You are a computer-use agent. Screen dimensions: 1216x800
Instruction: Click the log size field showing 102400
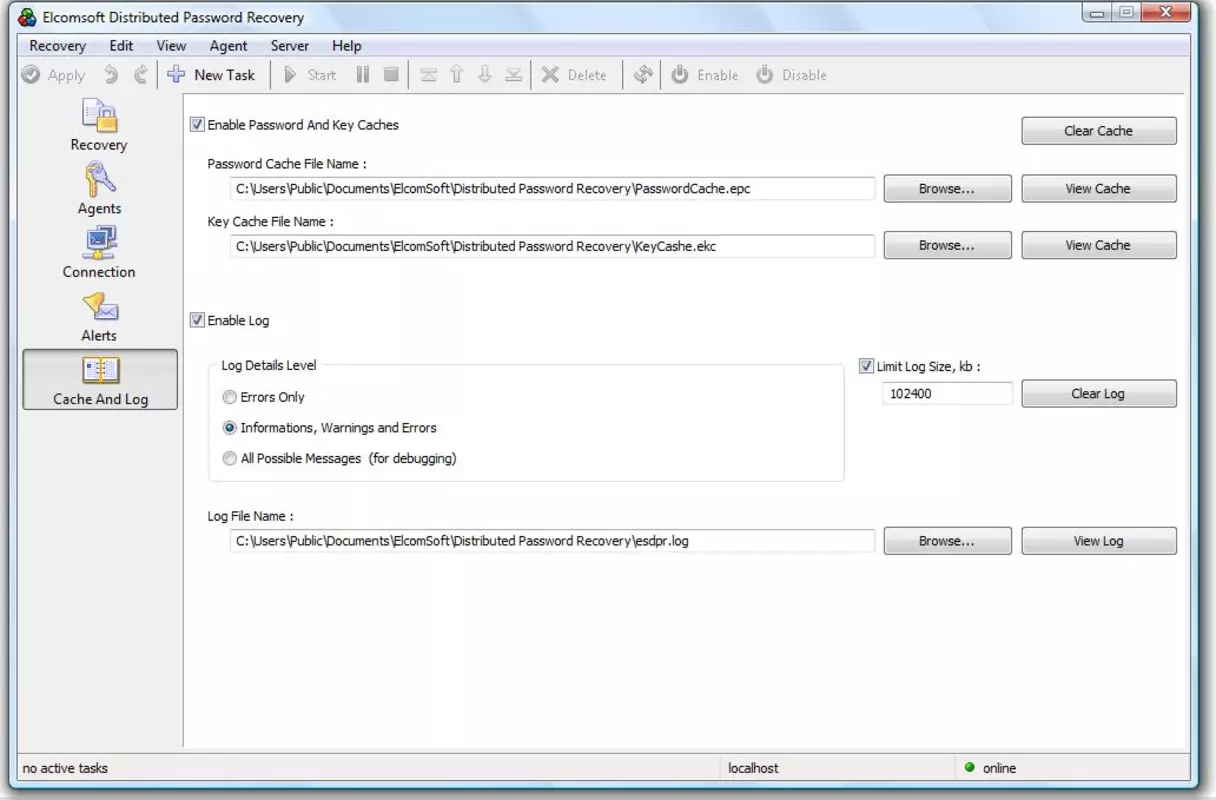947,394
